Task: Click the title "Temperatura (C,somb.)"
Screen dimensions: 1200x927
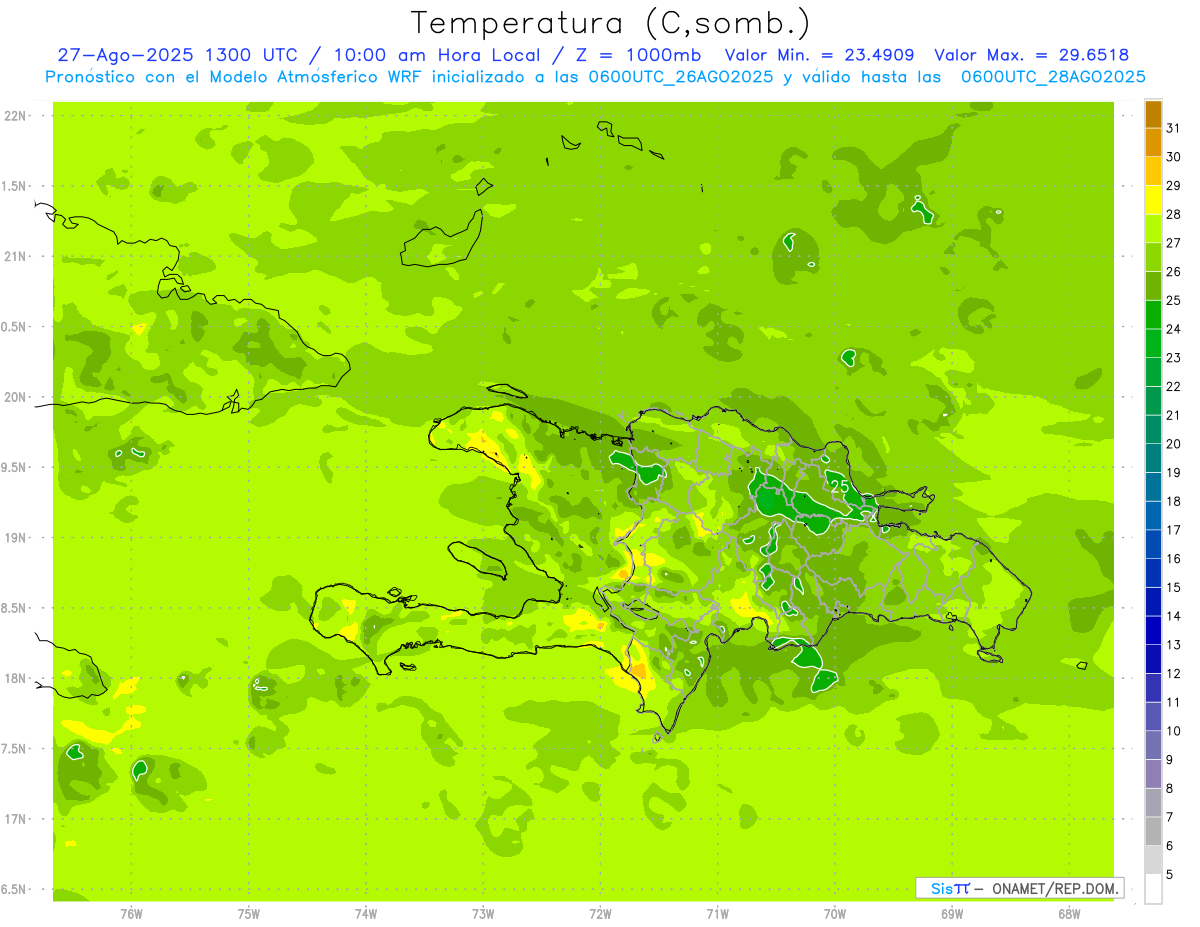Action: pos(611,24)
